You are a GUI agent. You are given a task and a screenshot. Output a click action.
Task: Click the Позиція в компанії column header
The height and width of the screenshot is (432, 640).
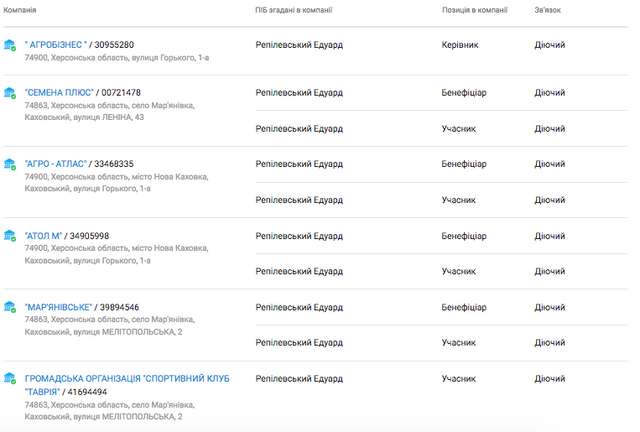coord(473,9)
